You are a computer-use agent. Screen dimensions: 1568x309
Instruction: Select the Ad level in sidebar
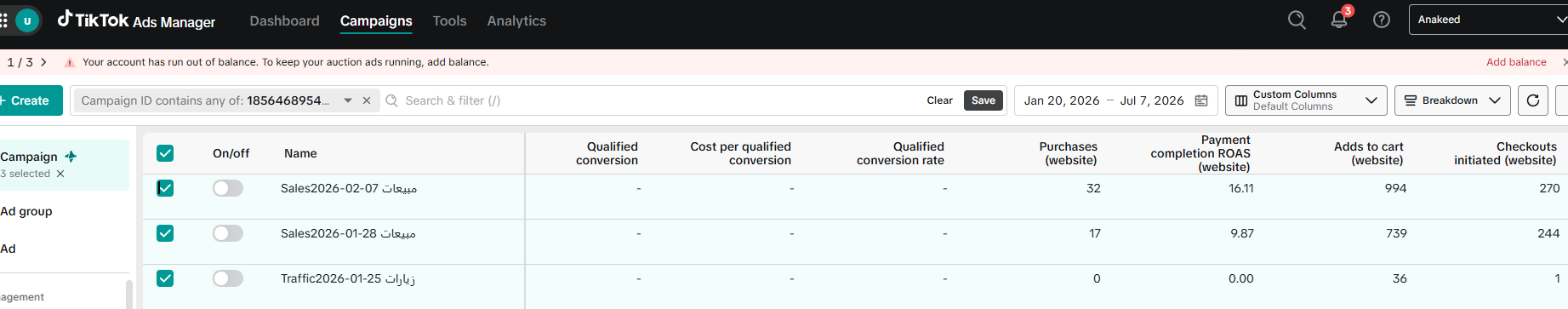pos(8,249)
